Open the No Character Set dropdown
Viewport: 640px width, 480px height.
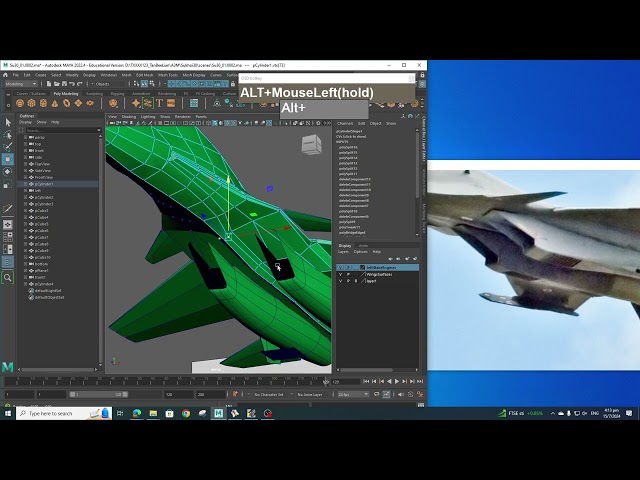point(269,395)
